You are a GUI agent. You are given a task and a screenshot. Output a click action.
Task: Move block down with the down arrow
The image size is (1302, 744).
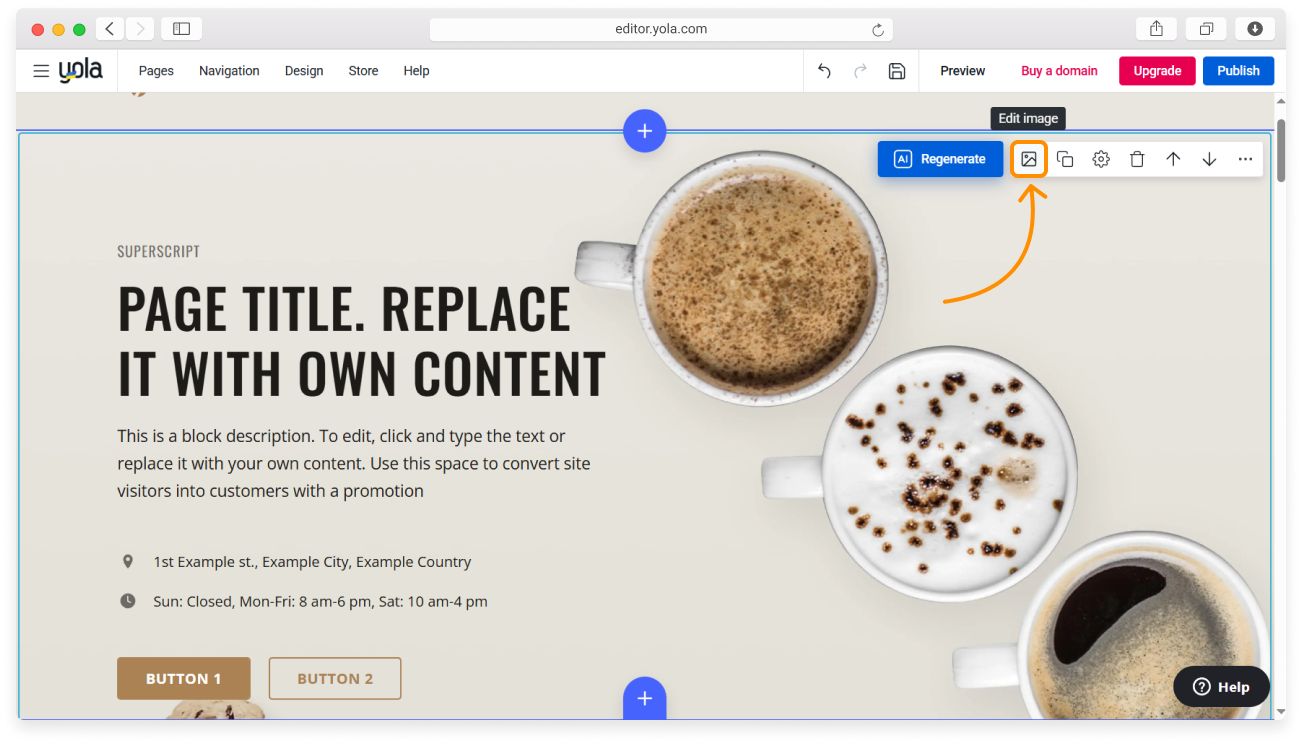tap(1209, 159)
